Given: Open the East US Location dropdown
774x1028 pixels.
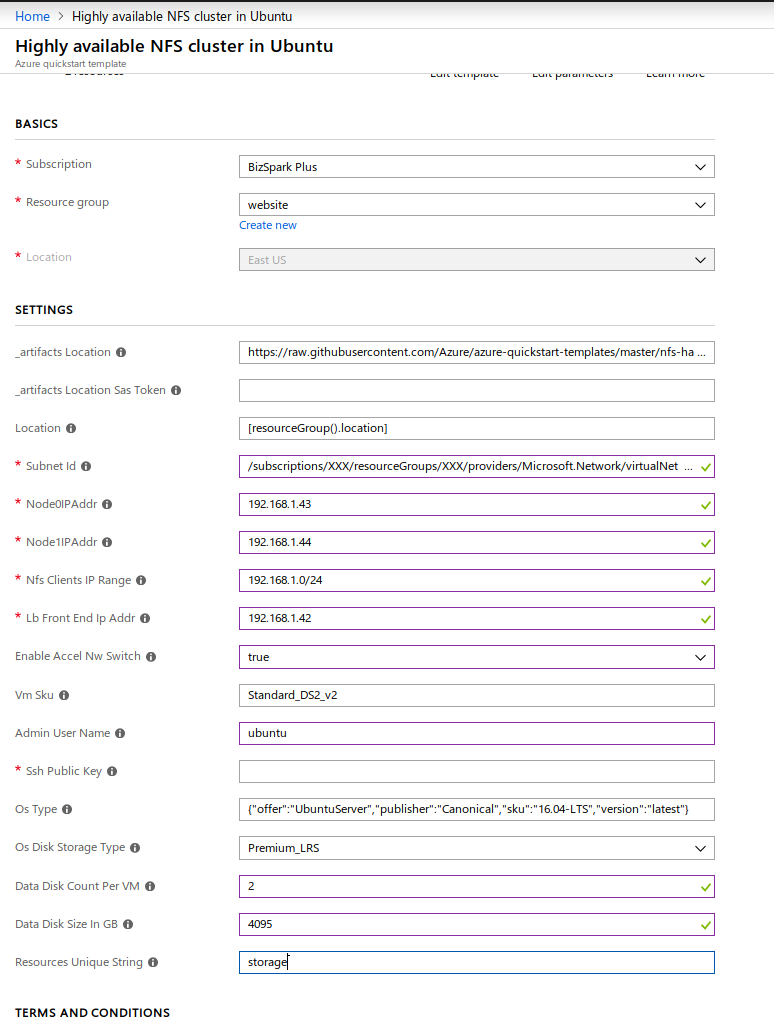Looking at the screenshot, I should 476,260.
